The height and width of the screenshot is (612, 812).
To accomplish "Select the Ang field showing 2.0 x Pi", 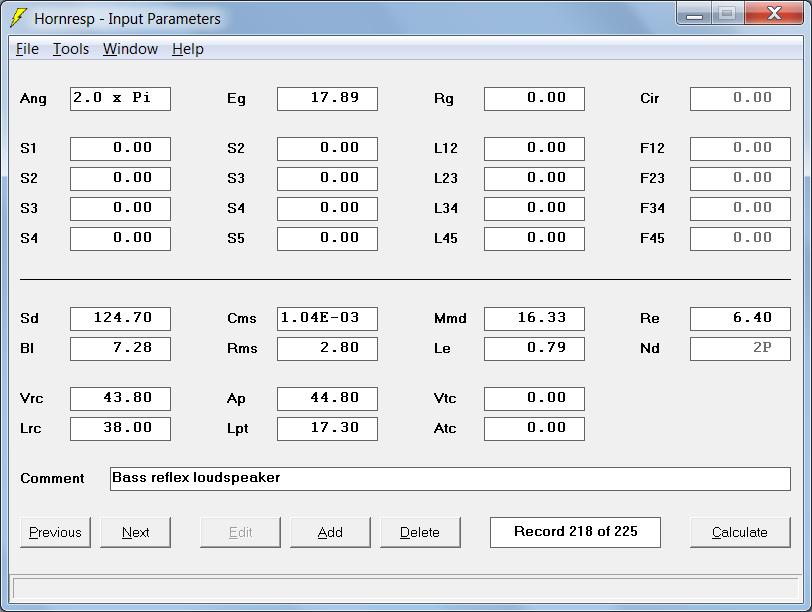I will click(120, 99).
